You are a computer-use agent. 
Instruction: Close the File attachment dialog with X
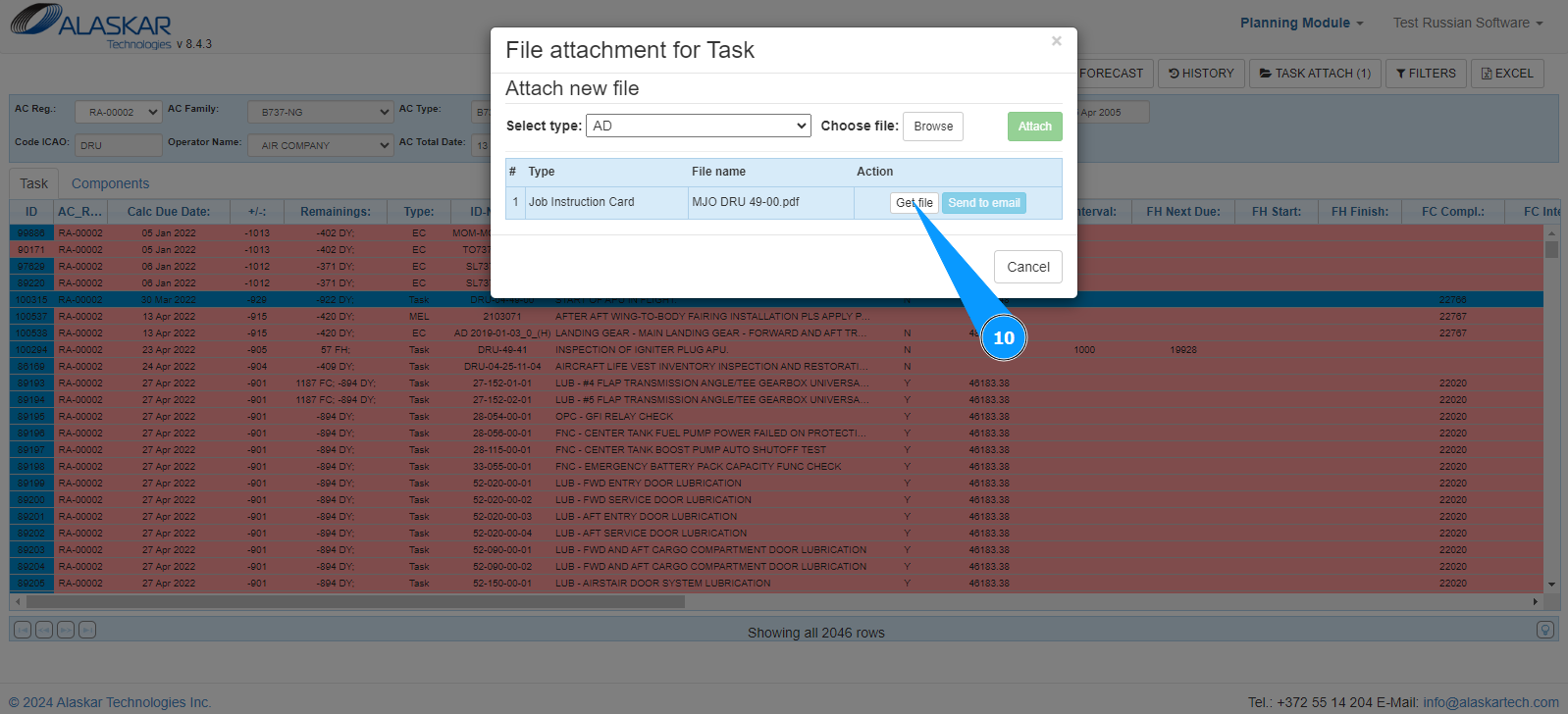click(x=1057, y=41)
